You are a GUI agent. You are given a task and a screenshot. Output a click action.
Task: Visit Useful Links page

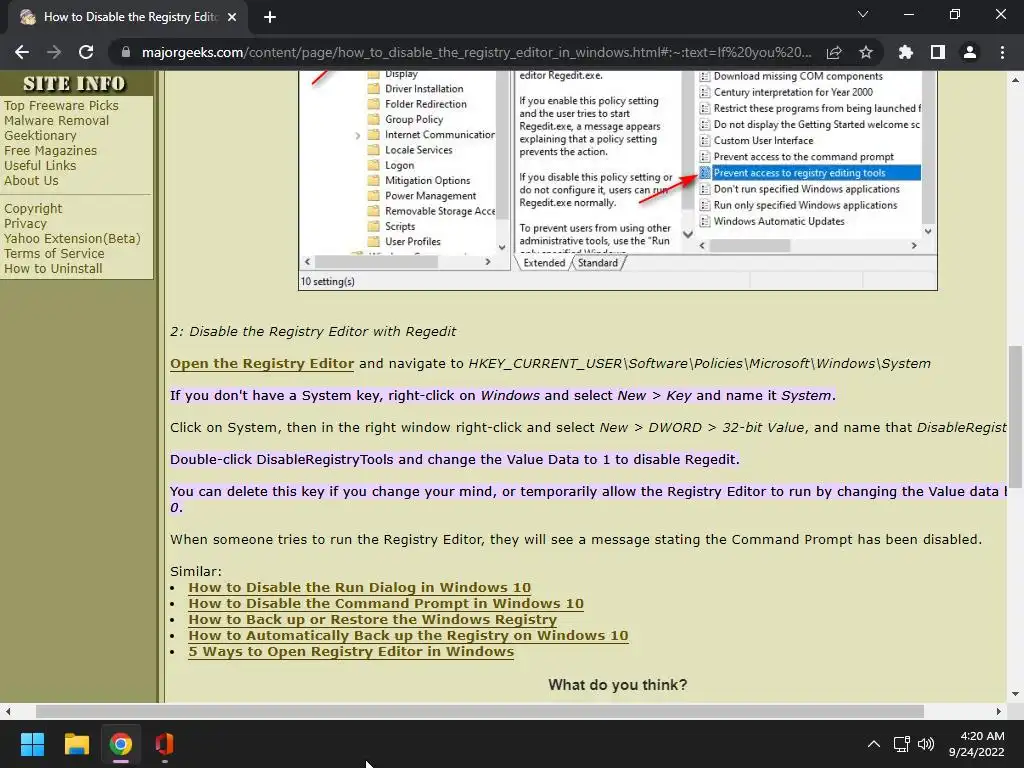pos(40,165)
